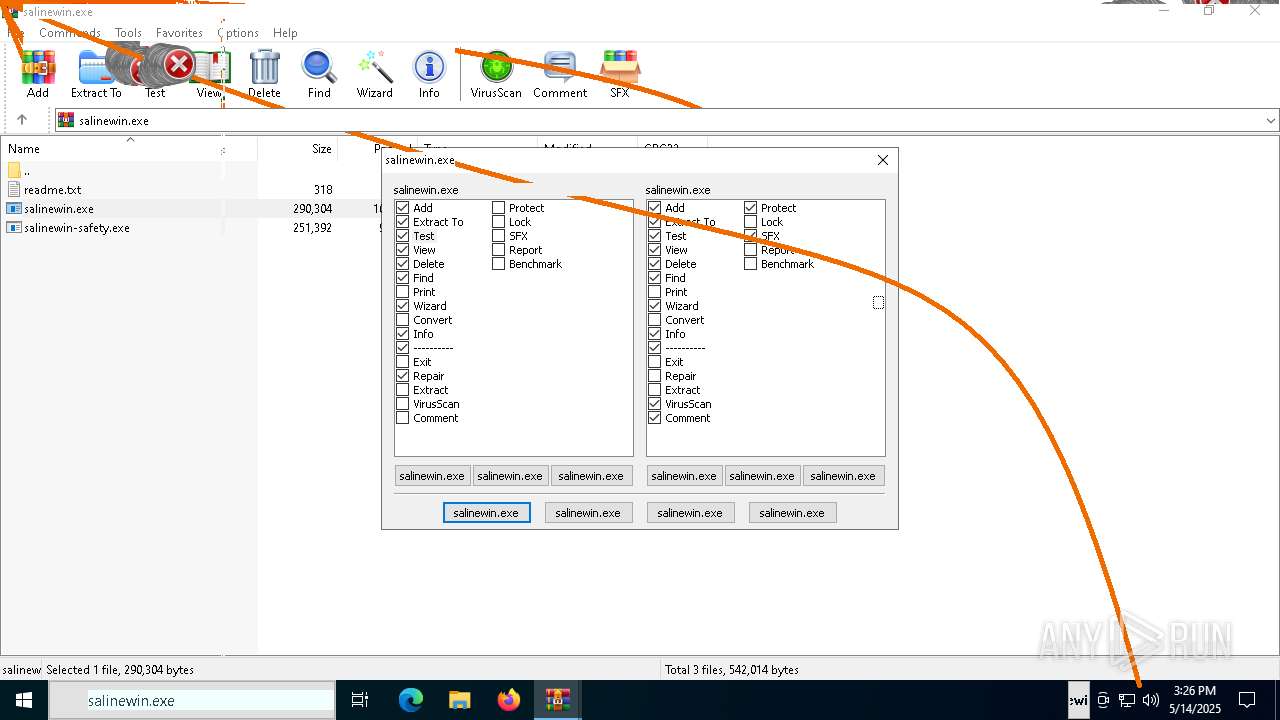
Task: Tick the unchecked Repair checkbox
Action: [x=655, y=376]
